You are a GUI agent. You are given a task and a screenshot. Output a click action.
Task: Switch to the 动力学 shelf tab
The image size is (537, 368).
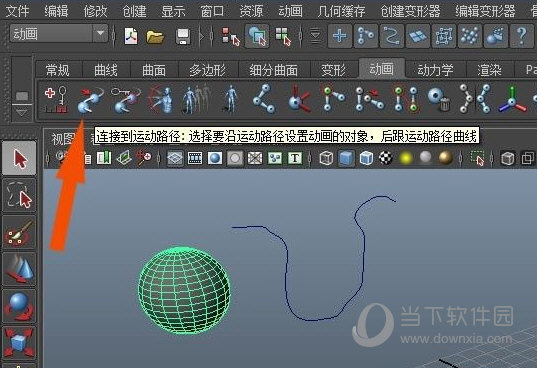pos(435,70)
